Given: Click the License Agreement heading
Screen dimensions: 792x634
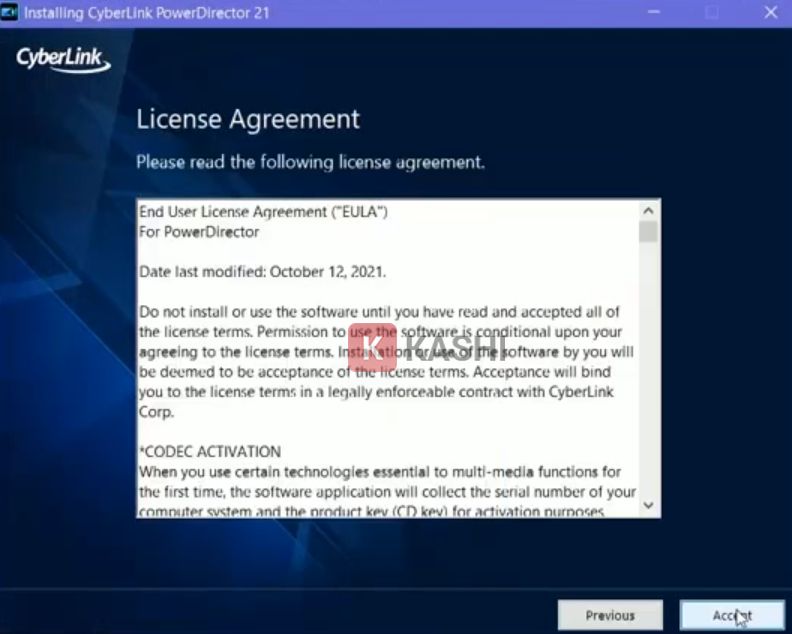Looking at the screenshot, I should pyautogui.click(x=247, y=119).
